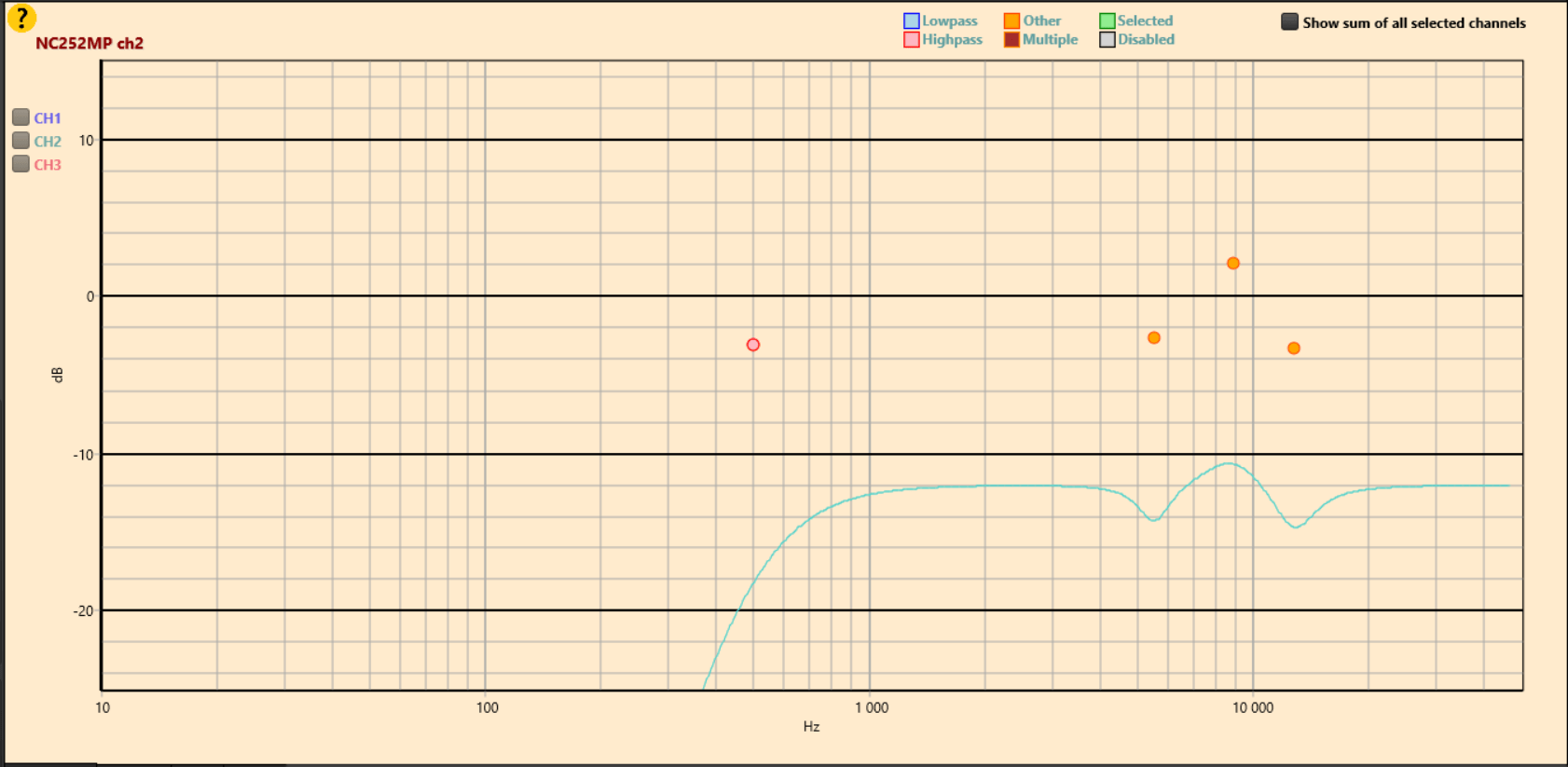Screen dimensions: 1568x767
Task: Click the Hz axis label
Action: tap(811, 726)
